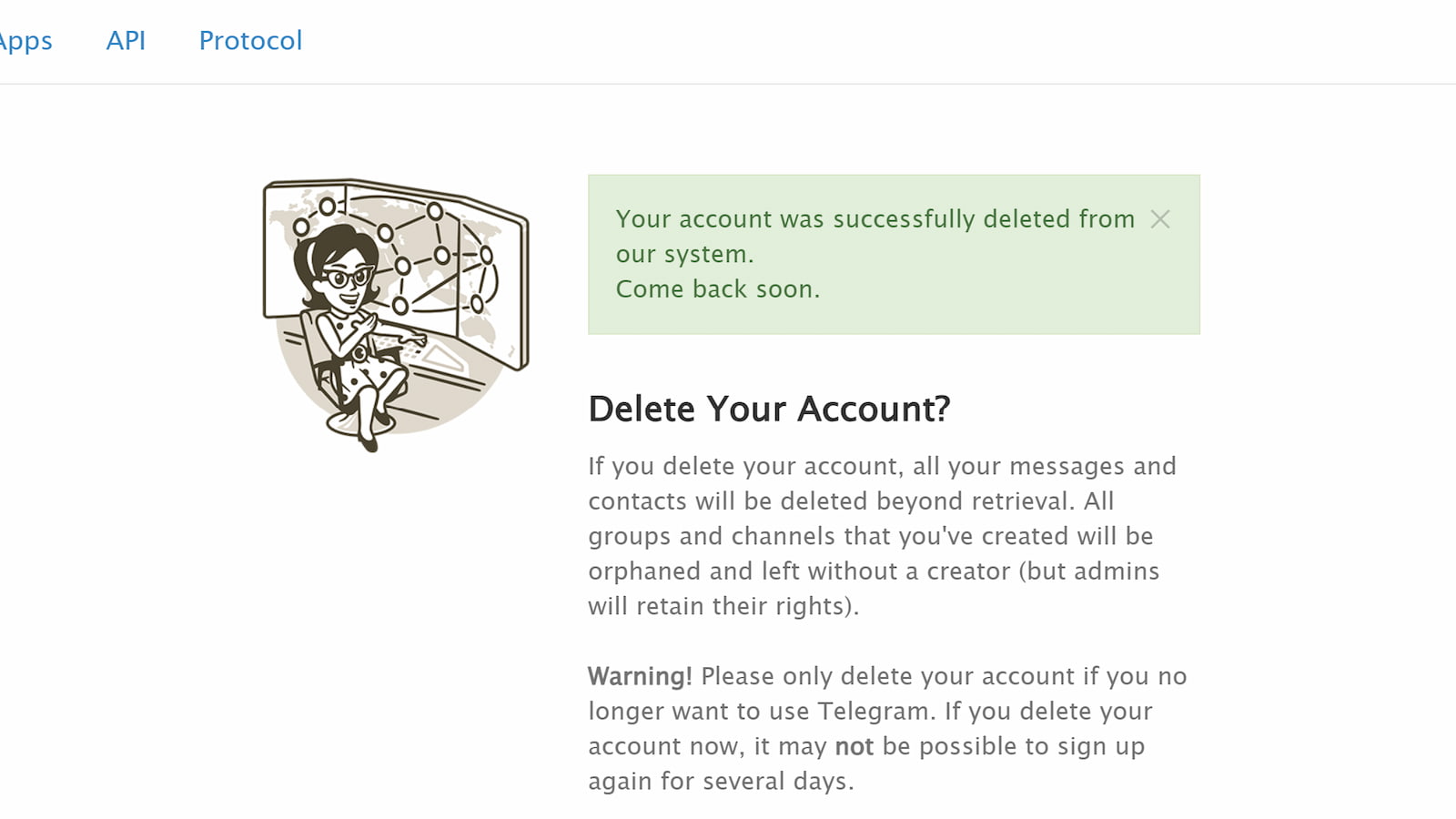This screenshot has width=1456, height=819.
Task: Click the bold "Warning!" label
Action: (640, 677)
